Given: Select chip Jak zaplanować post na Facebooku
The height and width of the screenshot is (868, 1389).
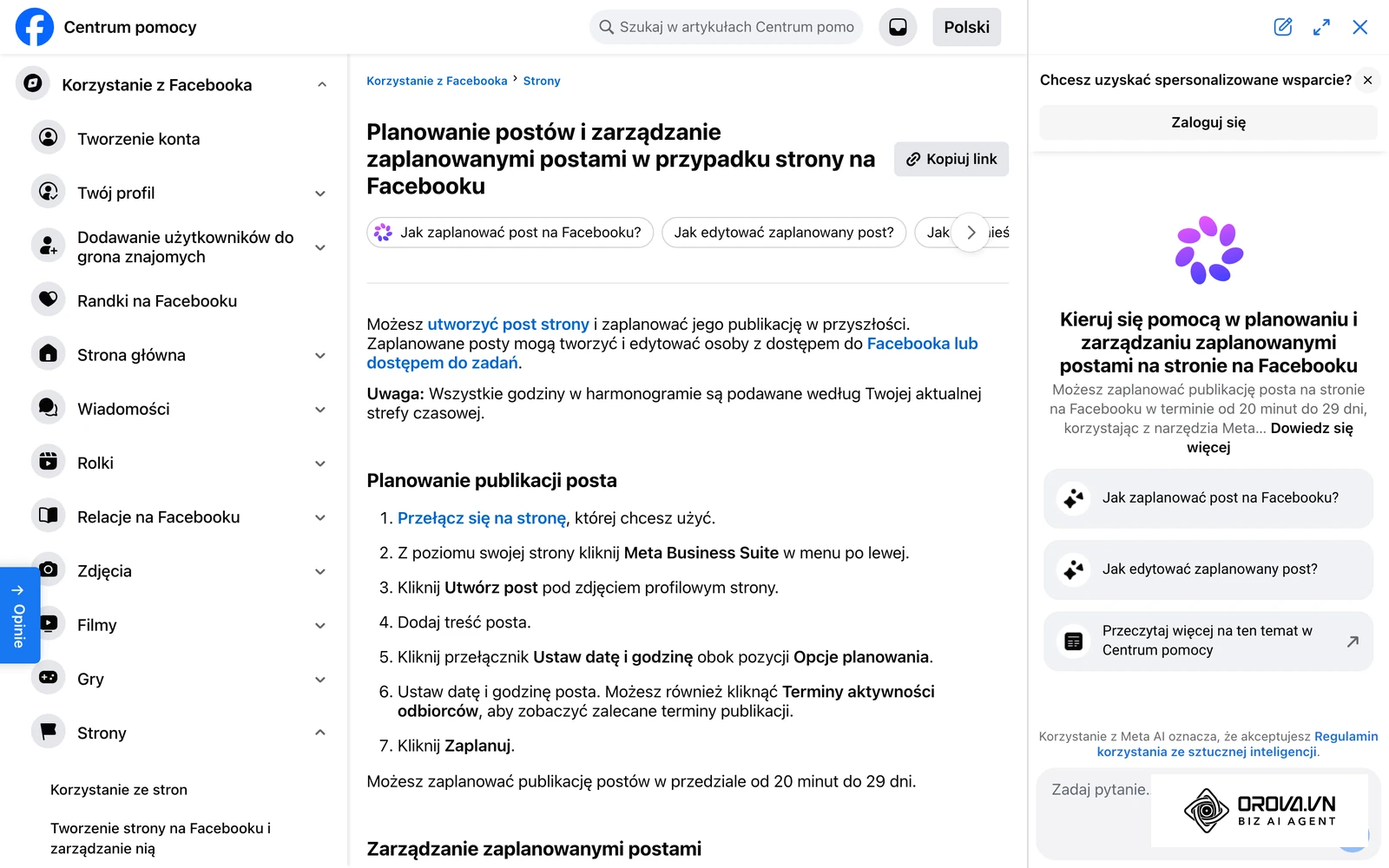Looking at the screenshot, I should click(510, 233).
